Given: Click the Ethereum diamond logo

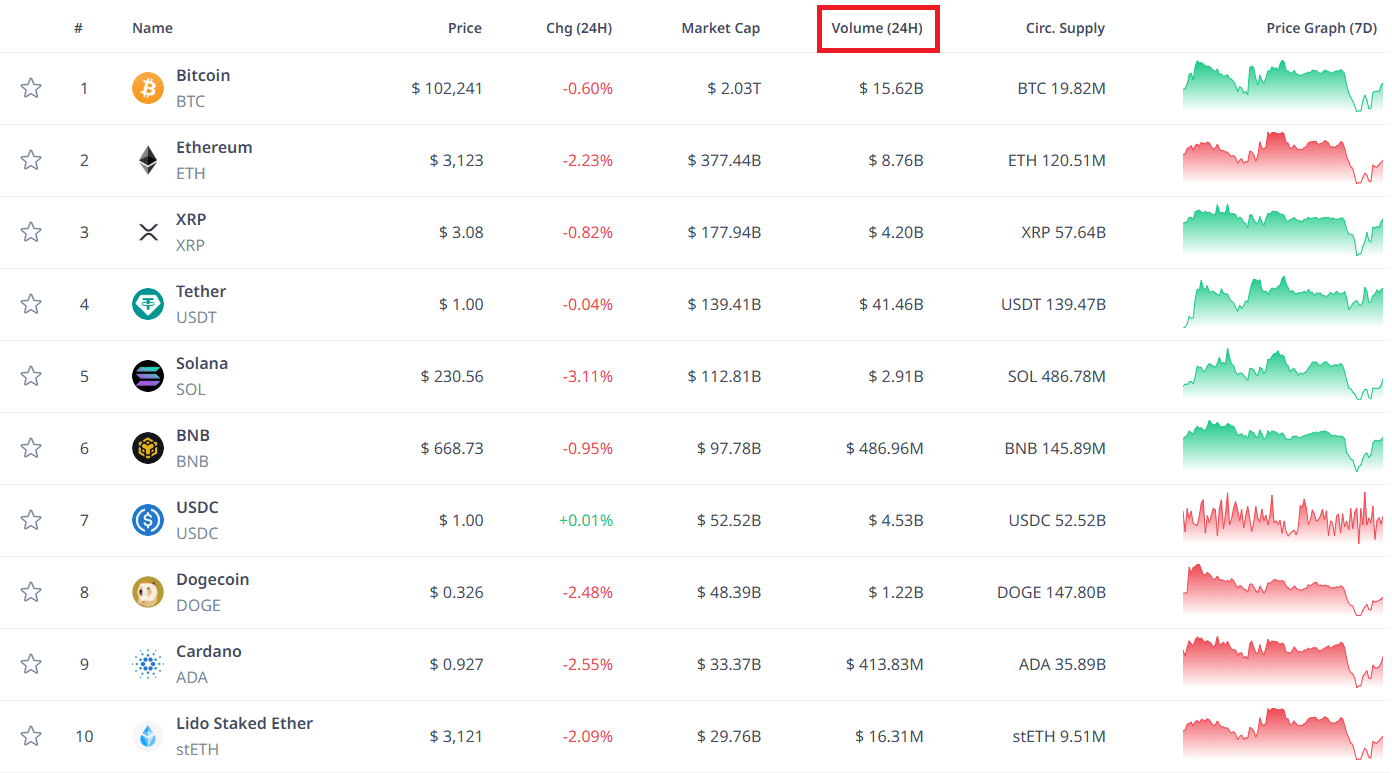Looking at the screenshot, I should [x=148, y=160].
